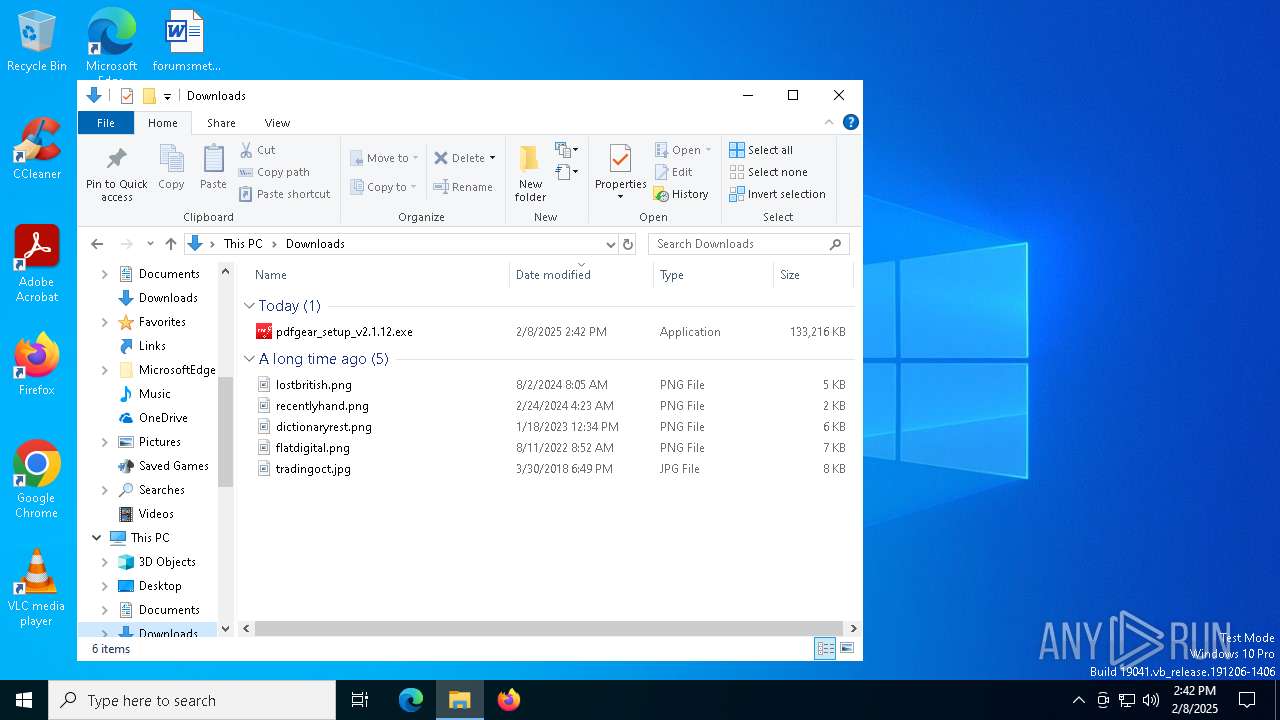
Task: Invert selection of files
Action: [x=777, y=194]
